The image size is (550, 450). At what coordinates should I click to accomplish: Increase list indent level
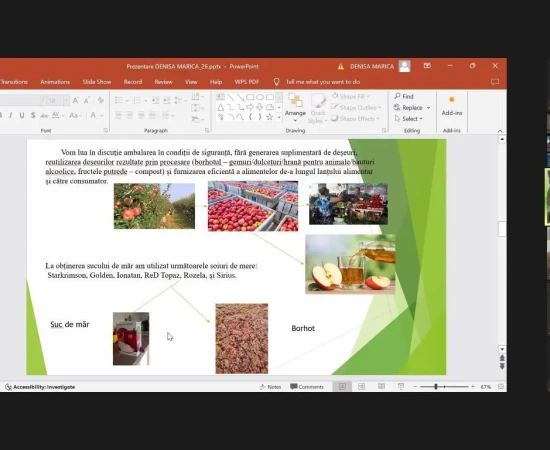tap(167, 101)
